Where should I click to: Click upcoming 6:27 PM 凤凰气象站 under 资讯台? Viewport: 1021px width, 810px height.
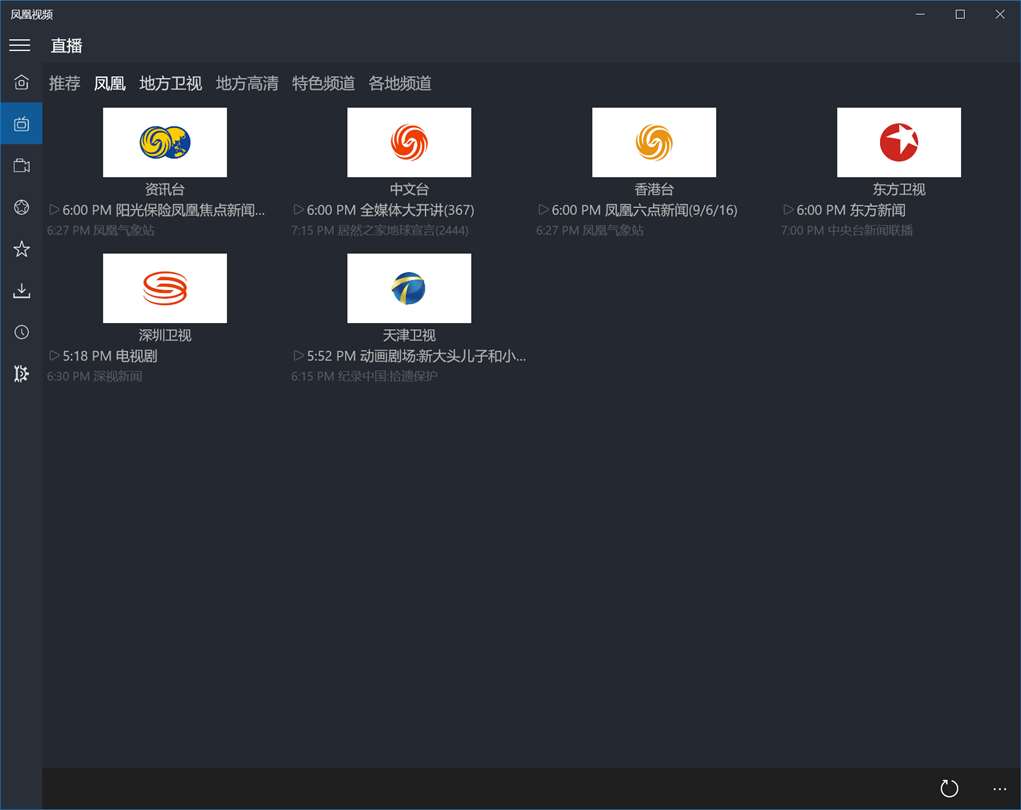(x=101, y=230)
